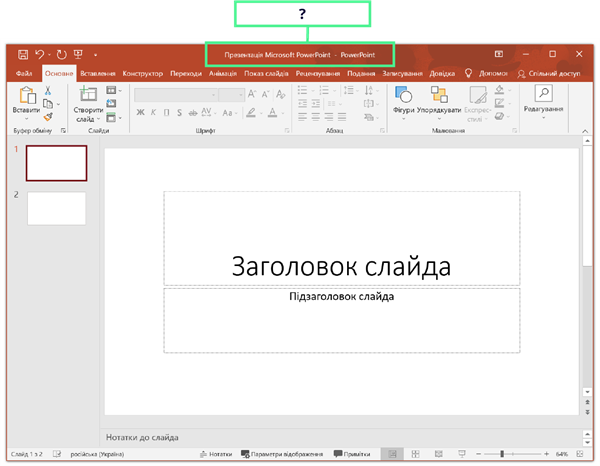Undo the last action
600x466 pixels.
[40, 55]
